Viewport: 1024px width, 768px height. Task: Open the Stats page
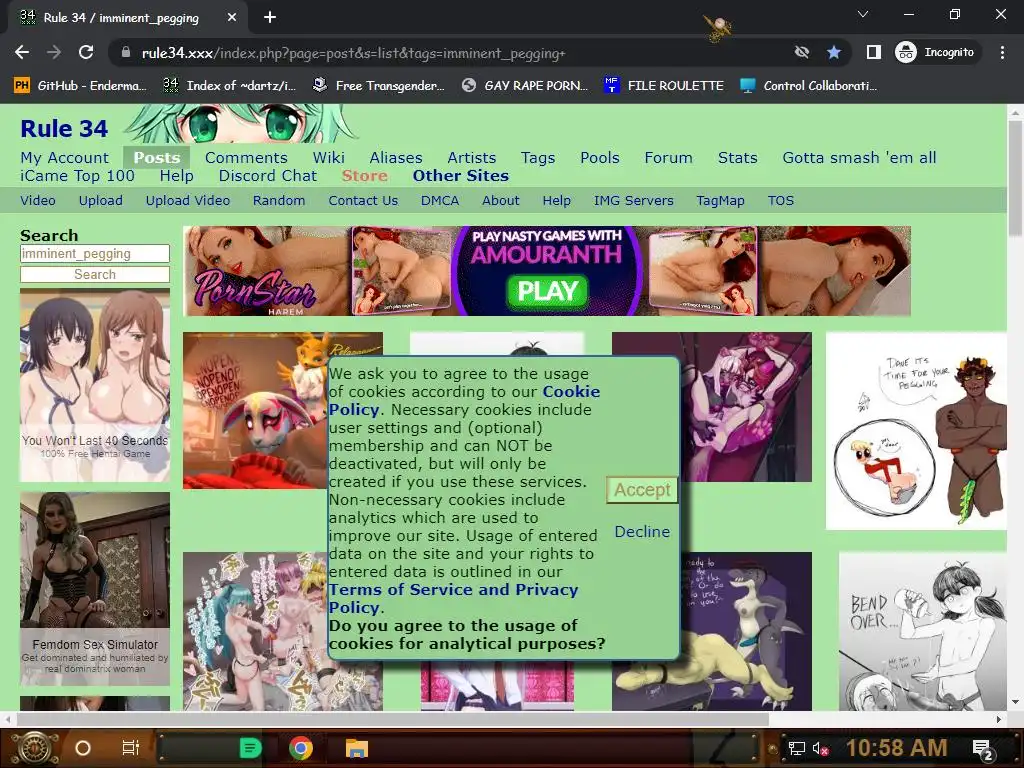pos(737,157)
